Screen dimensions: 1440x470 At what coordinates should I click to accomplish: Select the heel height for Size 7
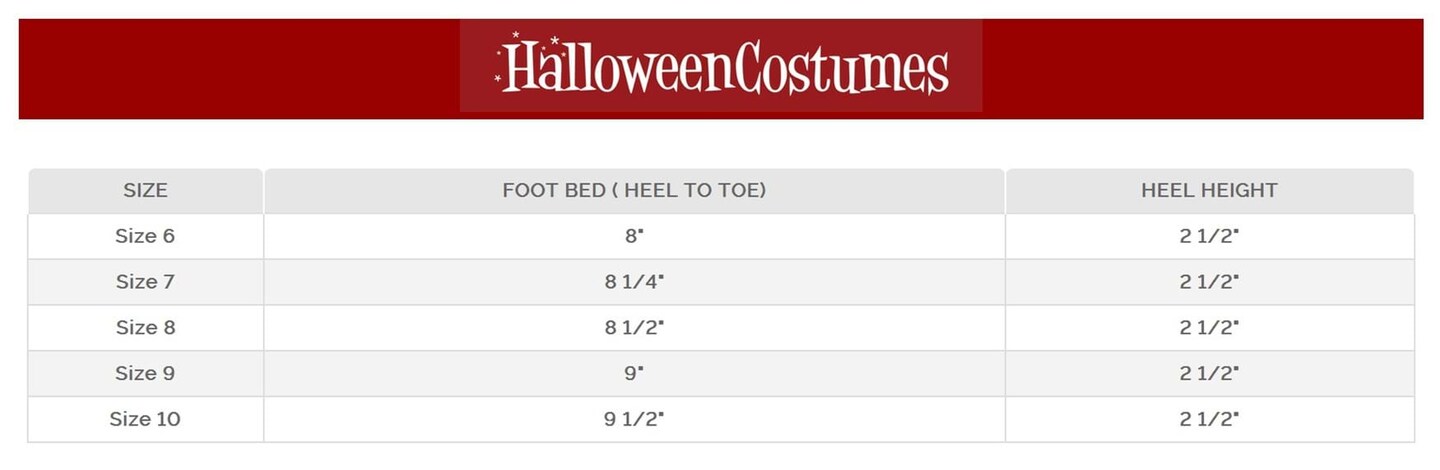1209,282
